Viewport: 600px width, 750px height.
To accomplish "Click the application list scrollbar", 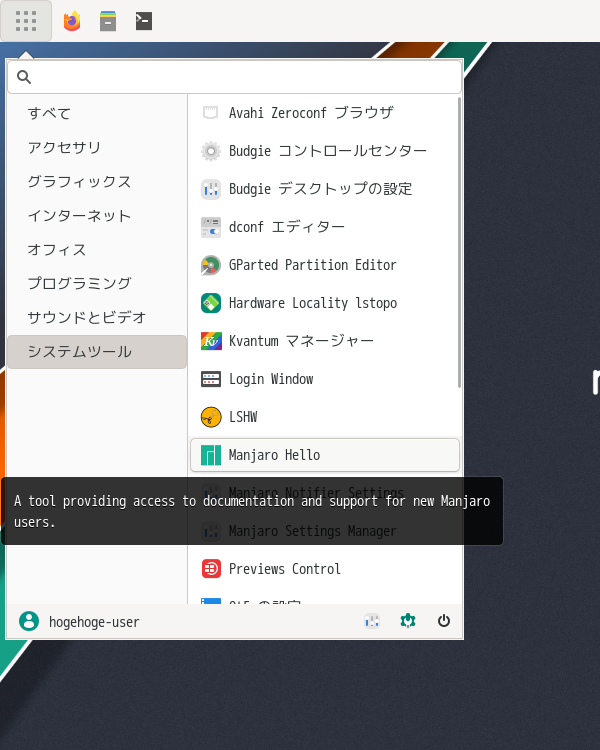I will pyautogui.click(x=459, y=242).
